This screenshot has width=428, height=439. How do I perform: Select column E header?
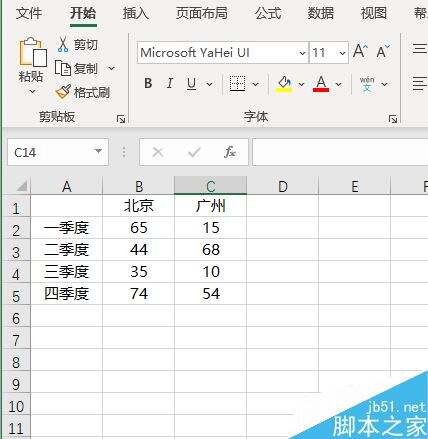click(x=355, y=186)
